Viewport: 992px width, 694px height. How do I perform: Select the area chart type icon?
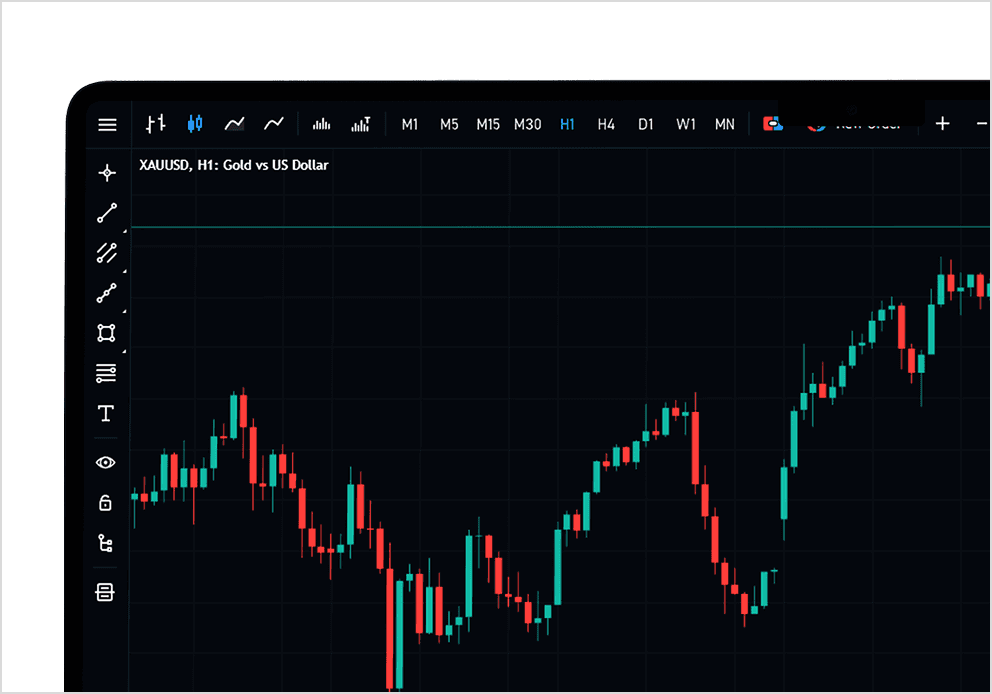click(x=235, y=123)
